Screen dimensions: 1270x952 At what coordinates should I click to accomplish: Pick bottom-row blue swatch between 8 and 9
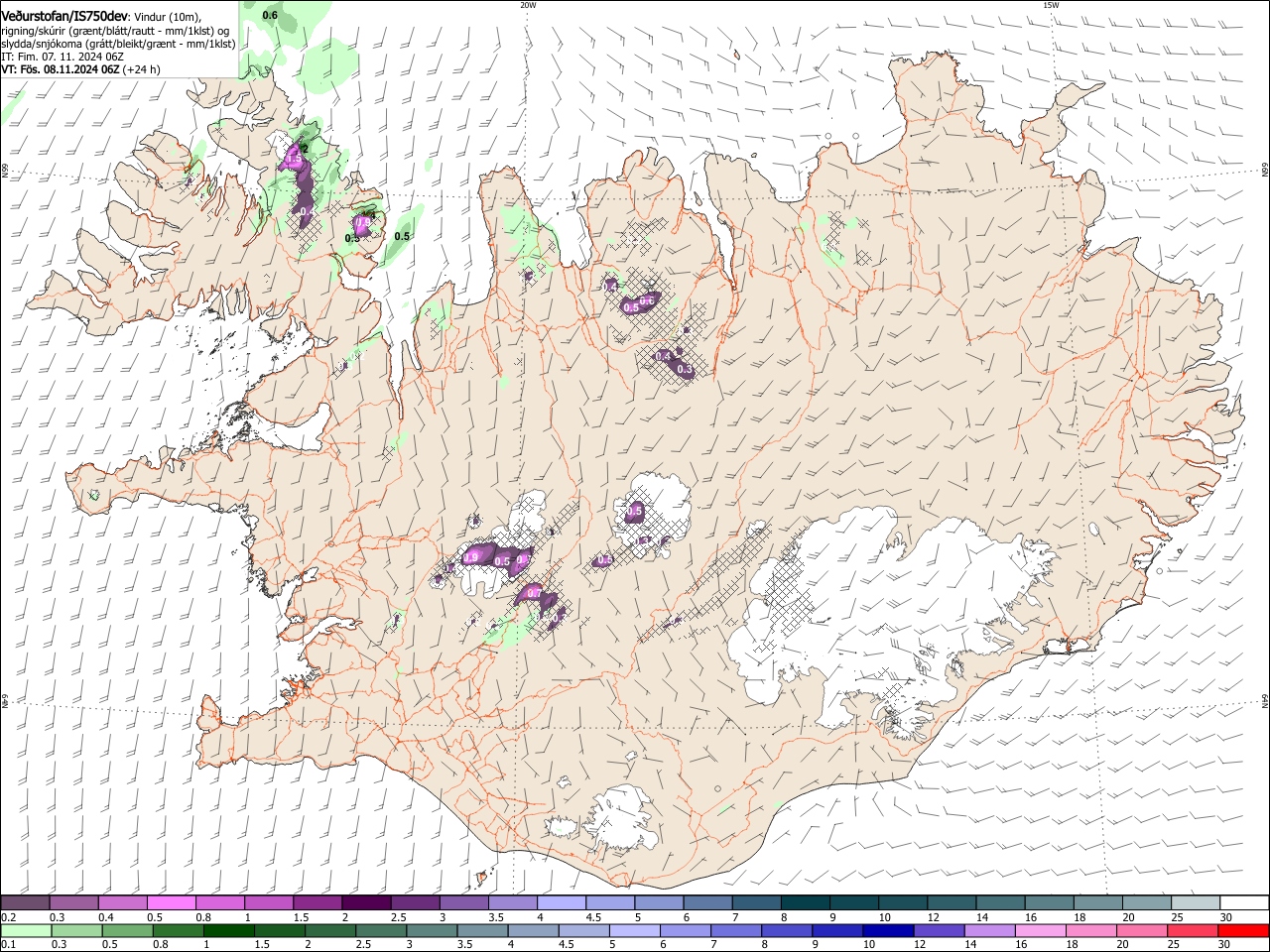pyautogui.click(x=786, y=930)
